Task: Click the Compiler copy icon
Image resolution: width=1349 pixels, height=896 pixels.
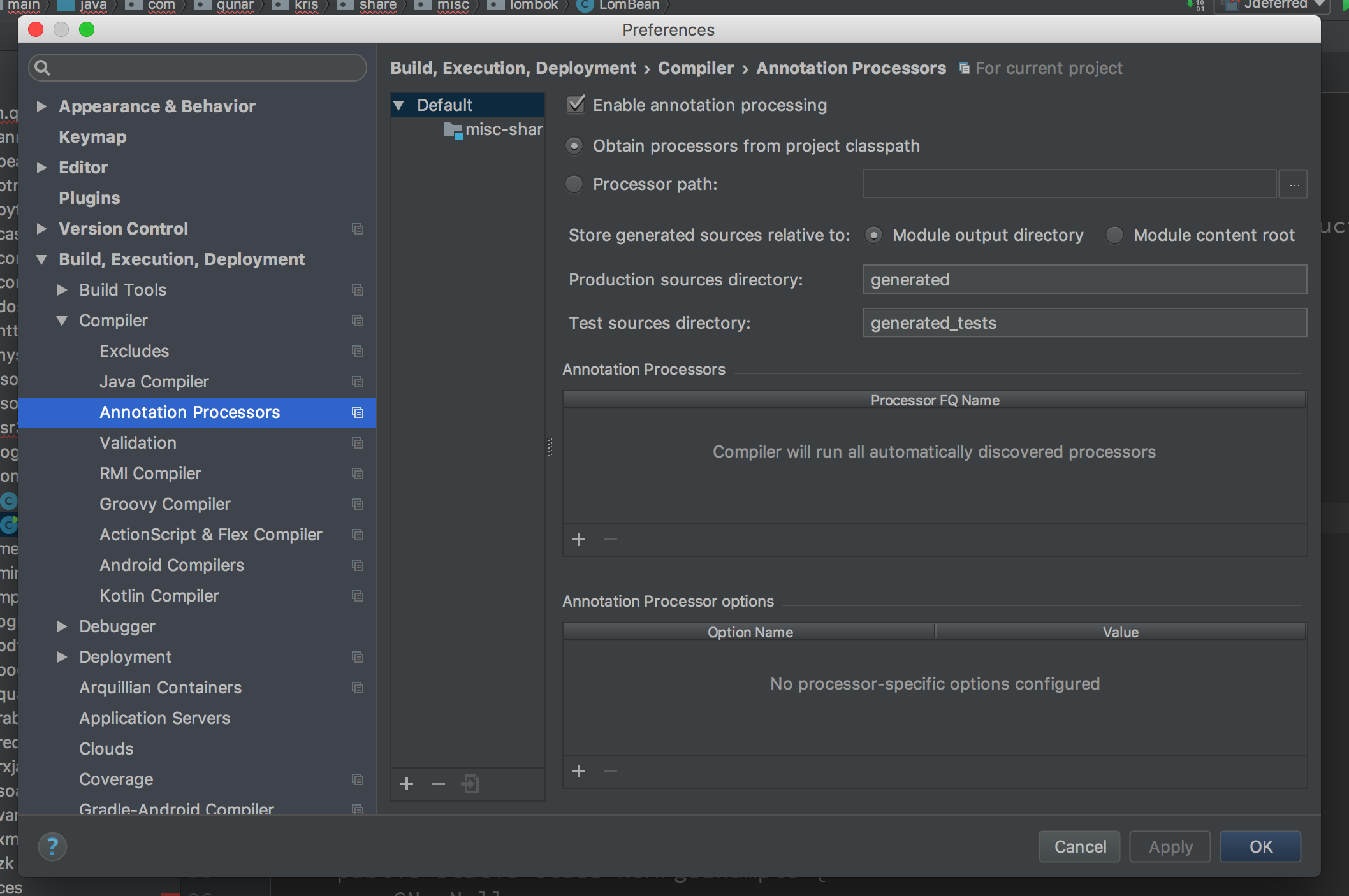Action: coord(357,320)
